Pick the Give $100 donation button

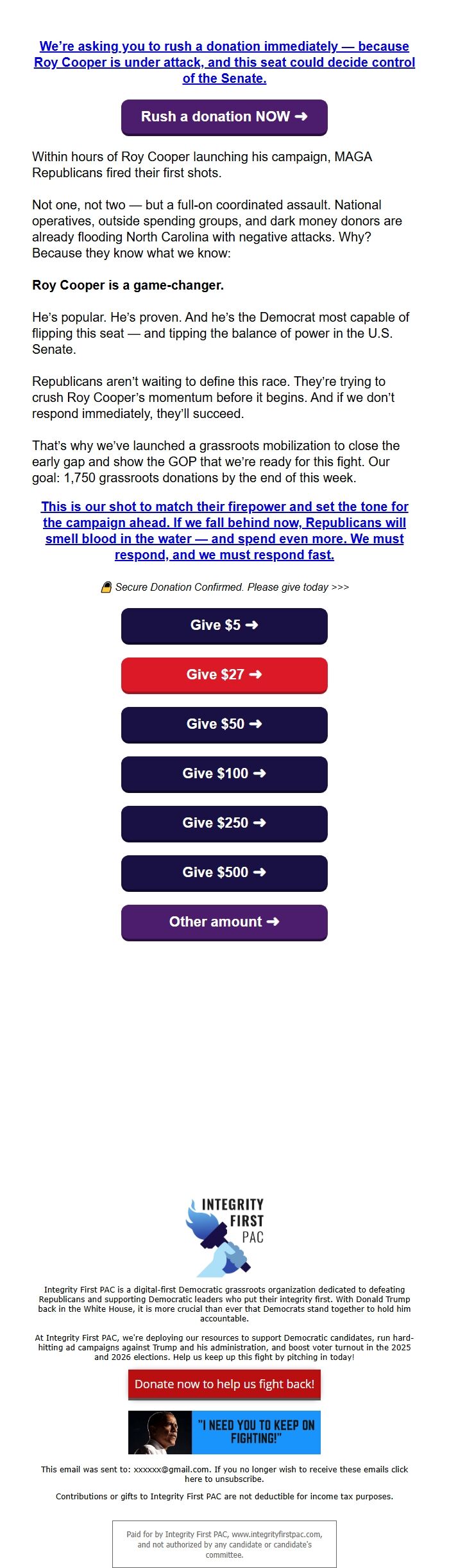[224, 774]
